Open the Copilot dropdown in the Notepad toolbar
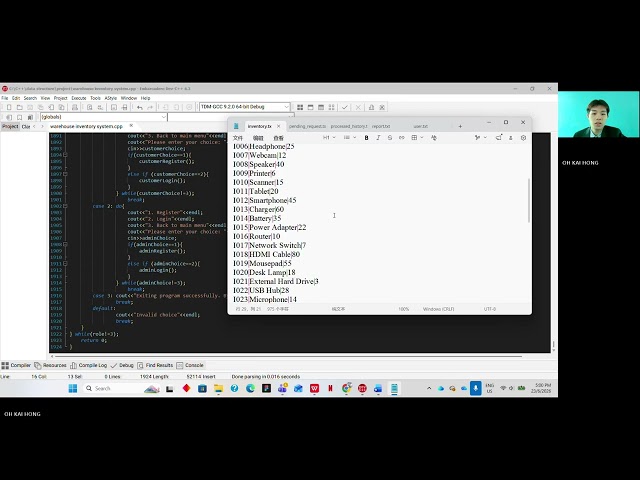The height and width of the screenshot is (480, 640). click(x=481, y=138)
